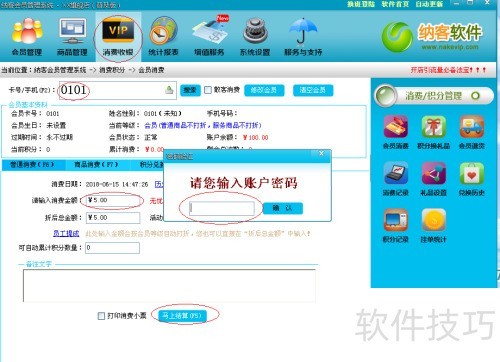The height and width of the screenshot is (362, 500).
Task: Click the 马上结算 (F5) checkout button
Action: click(182, 316)
